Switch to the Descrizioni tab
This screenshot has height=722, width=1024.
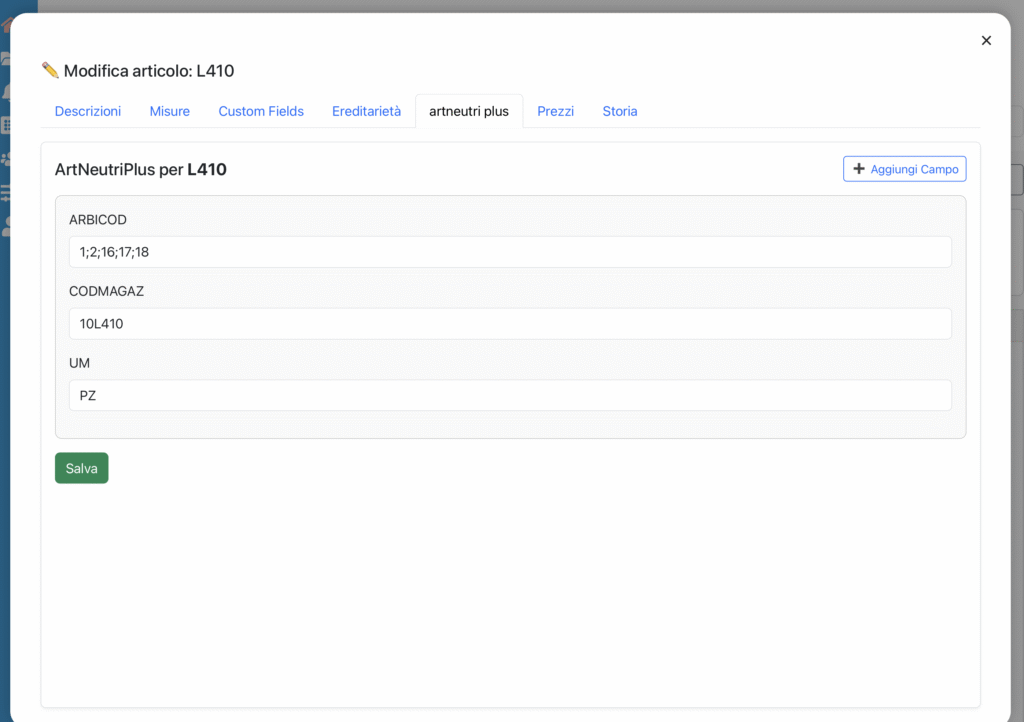point(88,111)
